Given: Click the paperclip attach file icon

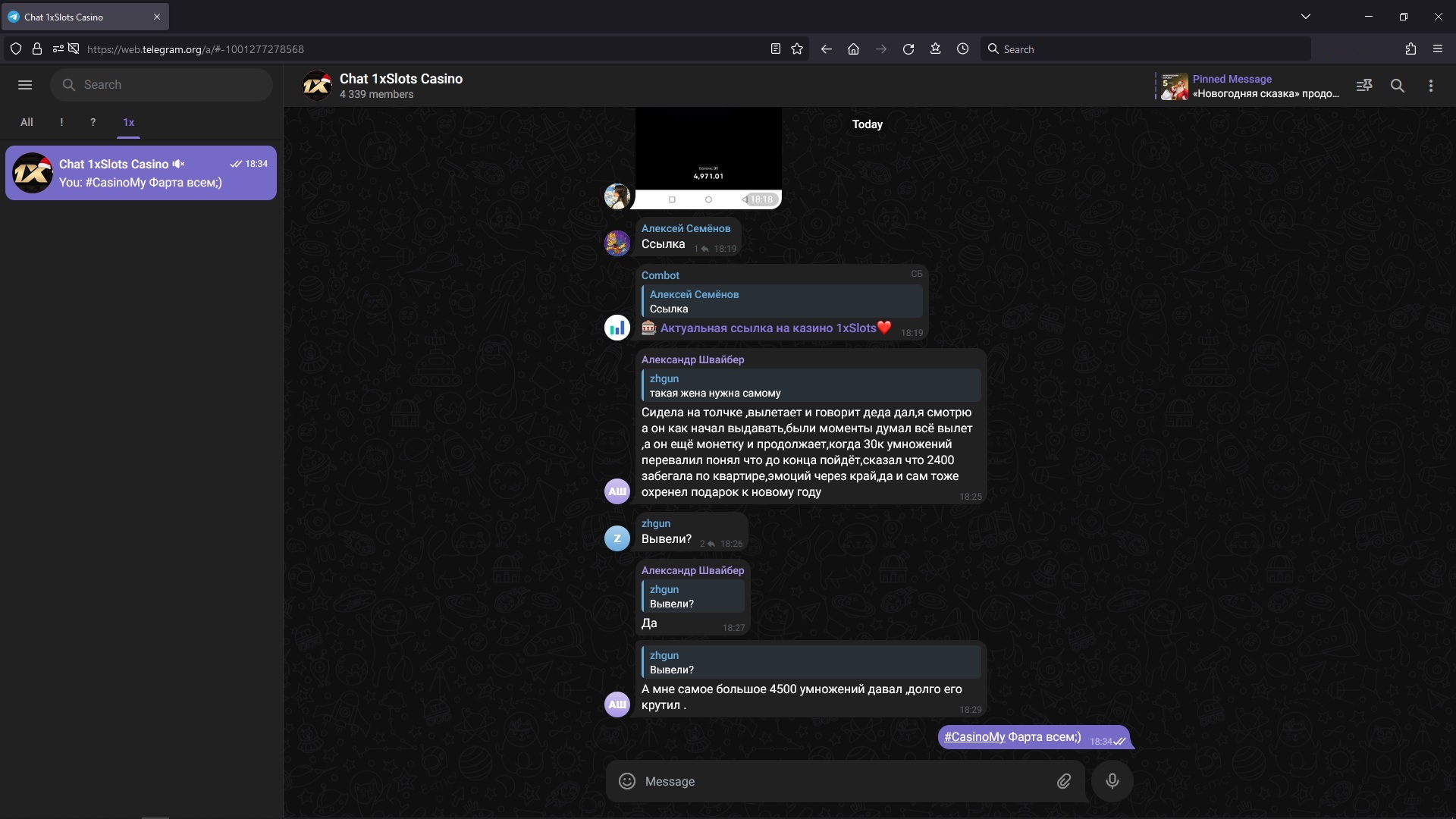Looking at the screenshot, I should click(x=1064, y=781).
